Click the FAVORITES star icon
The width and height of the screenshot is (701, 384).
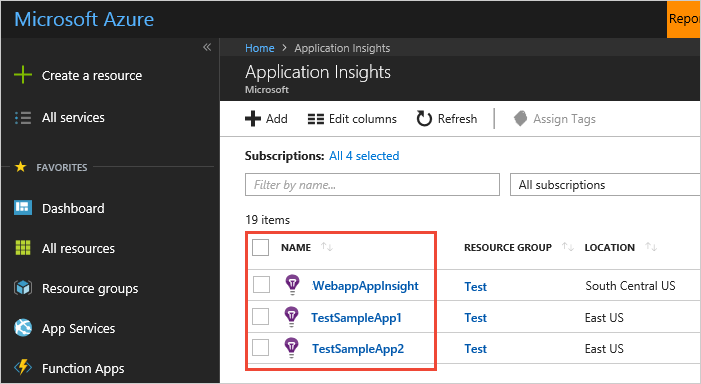point(21,167)
